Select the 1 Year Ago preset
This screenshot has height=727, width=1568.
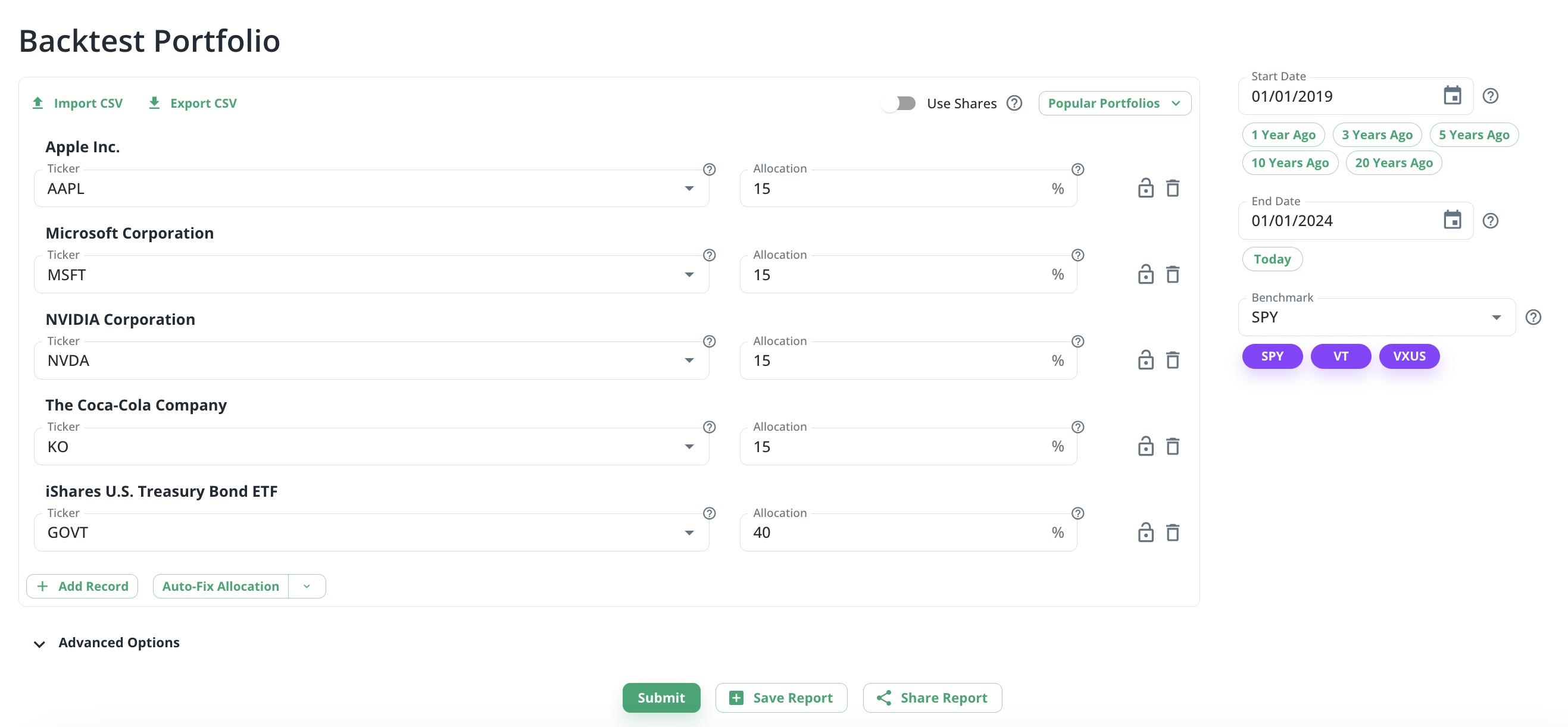(1283, 135)
